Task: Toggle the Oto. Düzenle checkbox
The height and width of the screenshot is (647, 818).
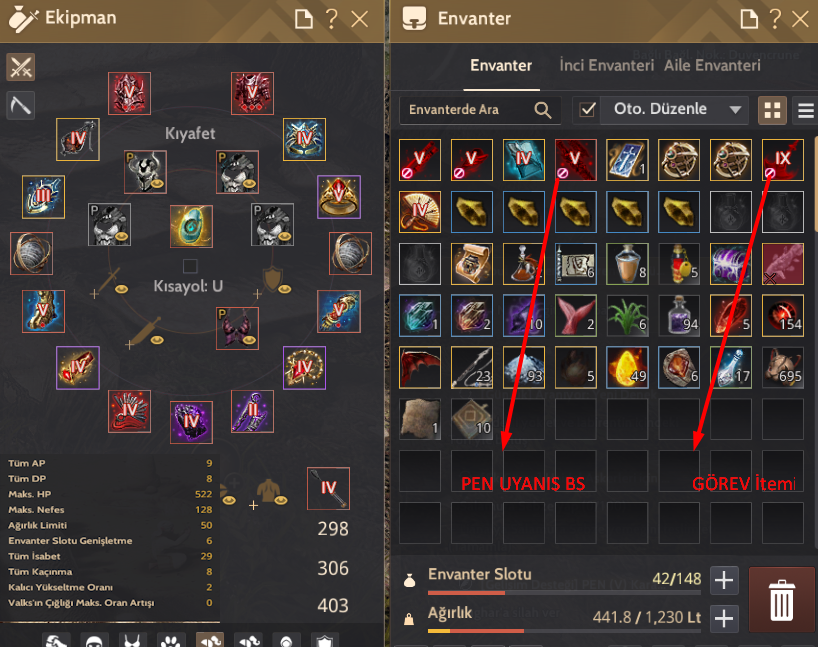Action: point(587,110)
